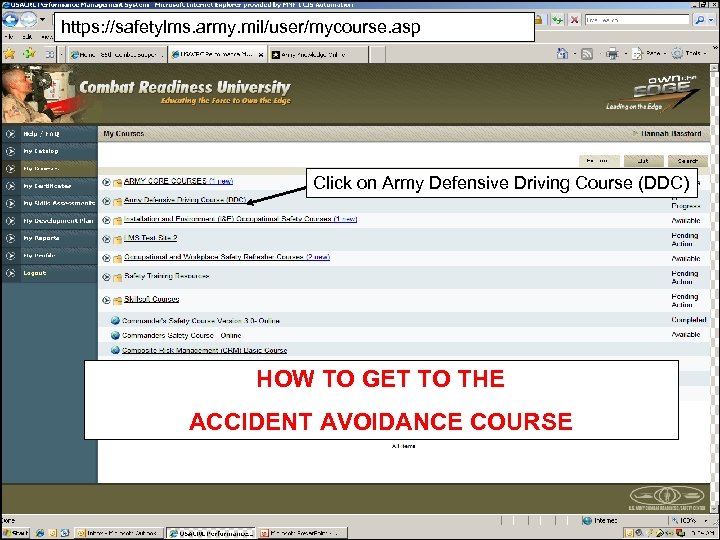Click the green Refresh icon
This screenshot has height=540, width=720.
pyautogui.click(x=557, y=20)
